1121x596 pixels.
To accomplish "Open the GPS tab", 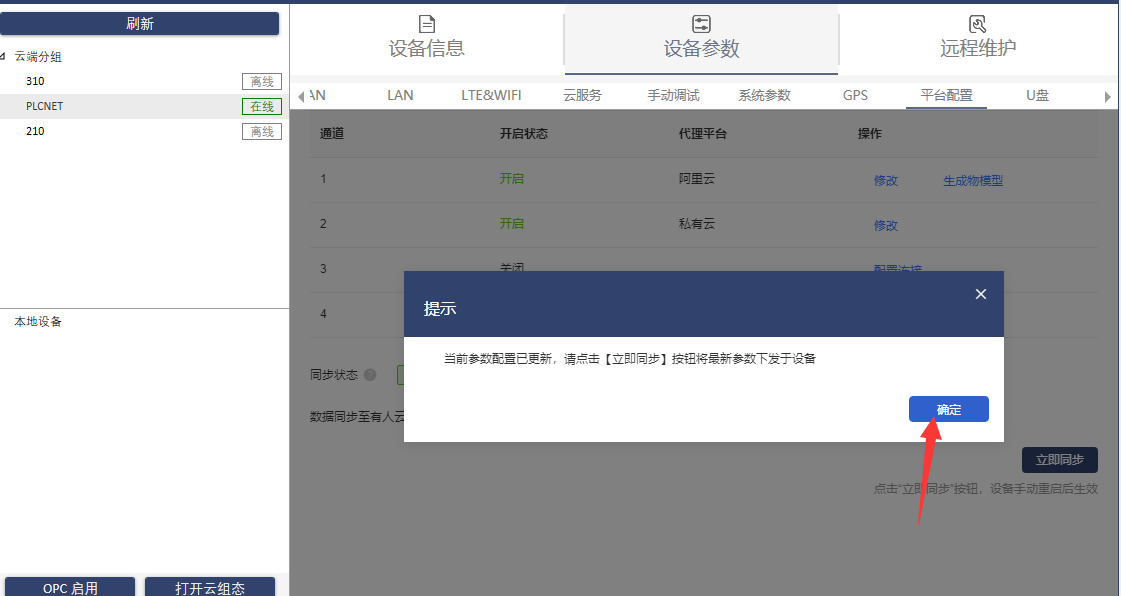I will (855, 95).
